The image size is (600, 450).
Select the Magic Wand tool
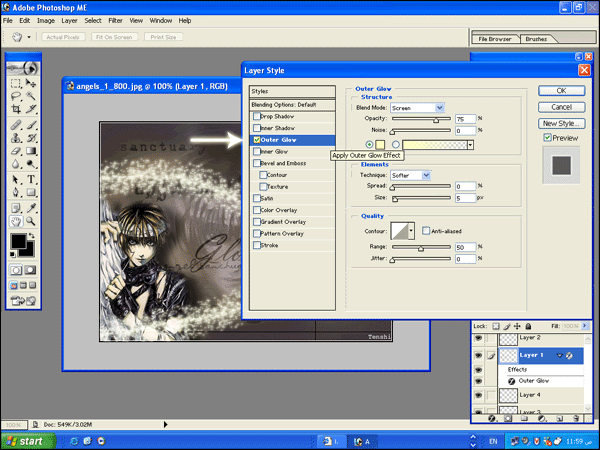coord(31,96)
